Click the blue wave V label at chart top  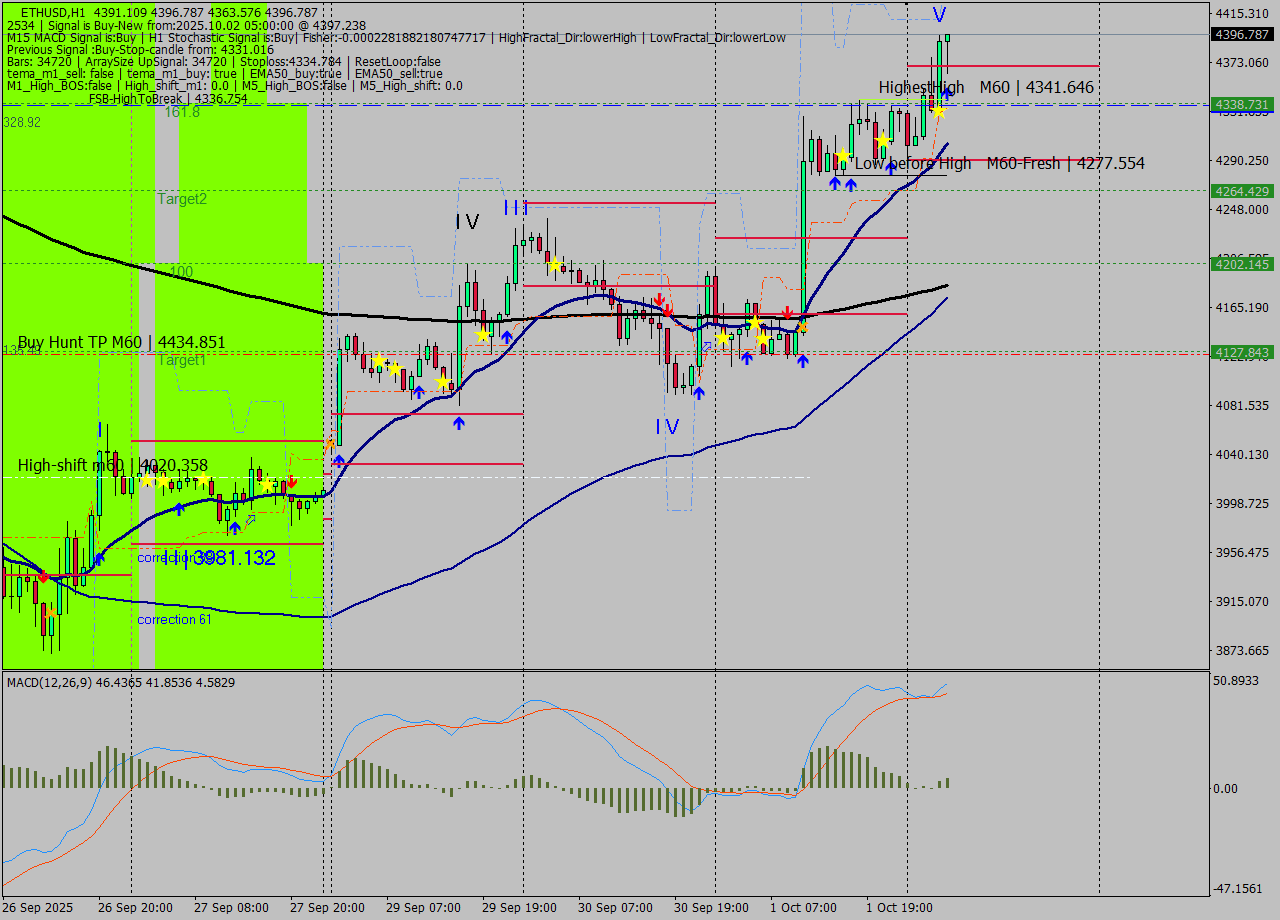coord(939,15)
